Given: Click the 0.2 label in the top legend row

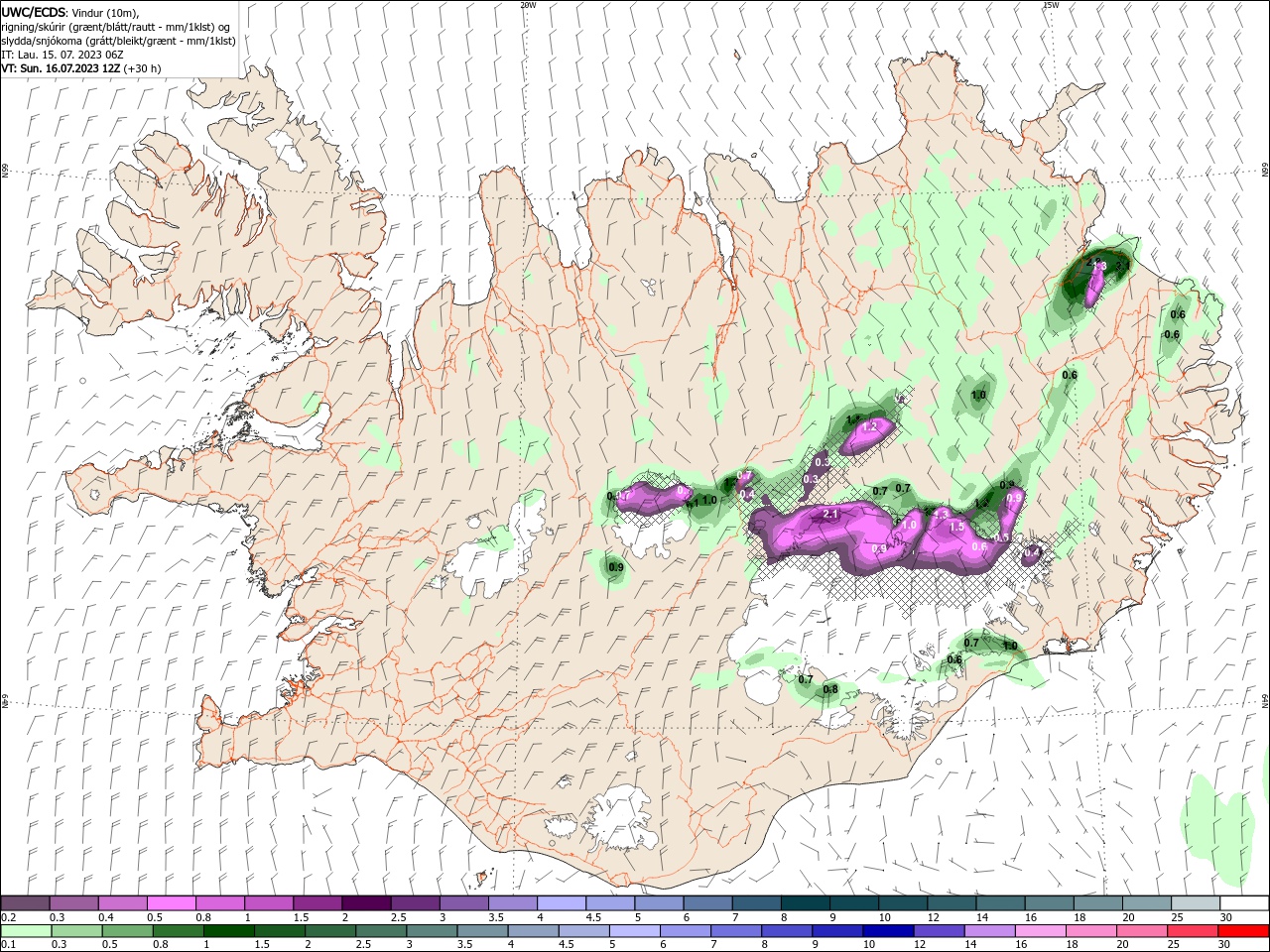Looking at the screenshot, I should pos(8,918).
